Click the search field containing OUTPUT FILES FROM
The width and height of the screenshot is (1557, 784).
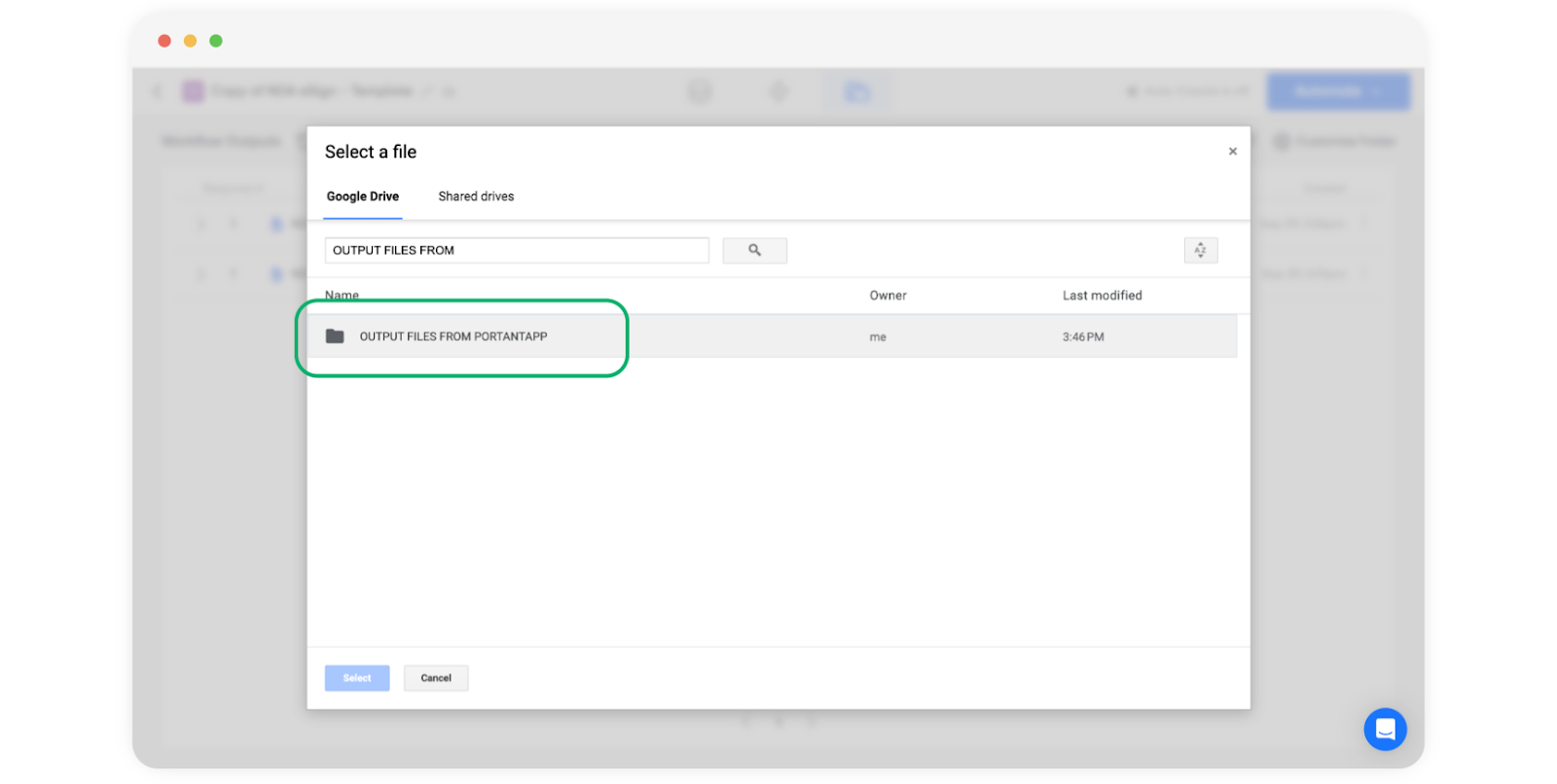pos(516,251)
